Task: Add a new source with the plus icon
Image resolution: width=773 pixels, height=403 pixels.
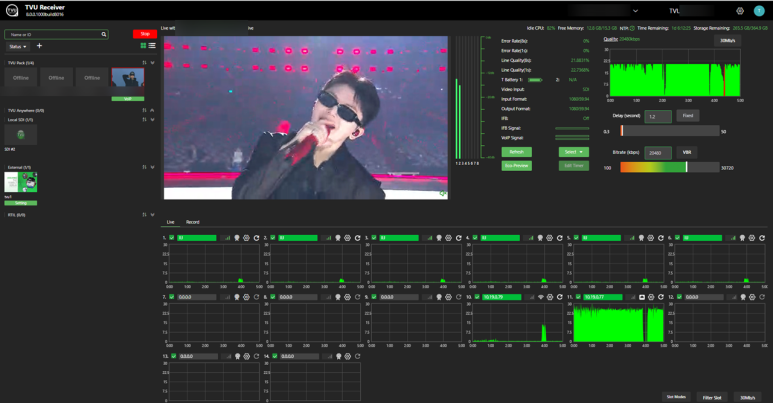Action: point(39,46)
